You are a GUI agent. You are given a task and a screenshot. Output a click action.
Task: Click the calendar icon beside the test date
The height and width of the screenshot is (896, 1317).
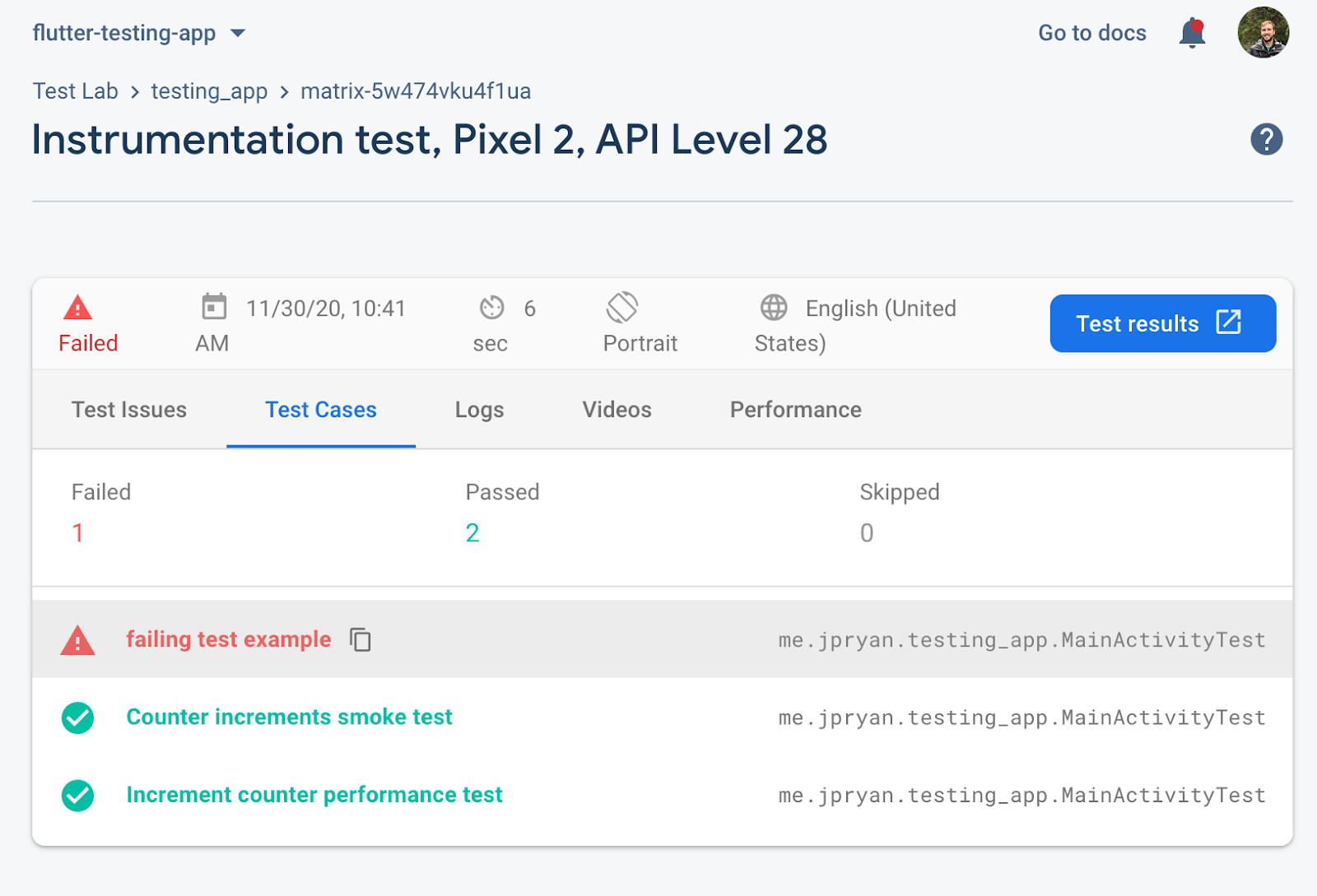point(214,308)
